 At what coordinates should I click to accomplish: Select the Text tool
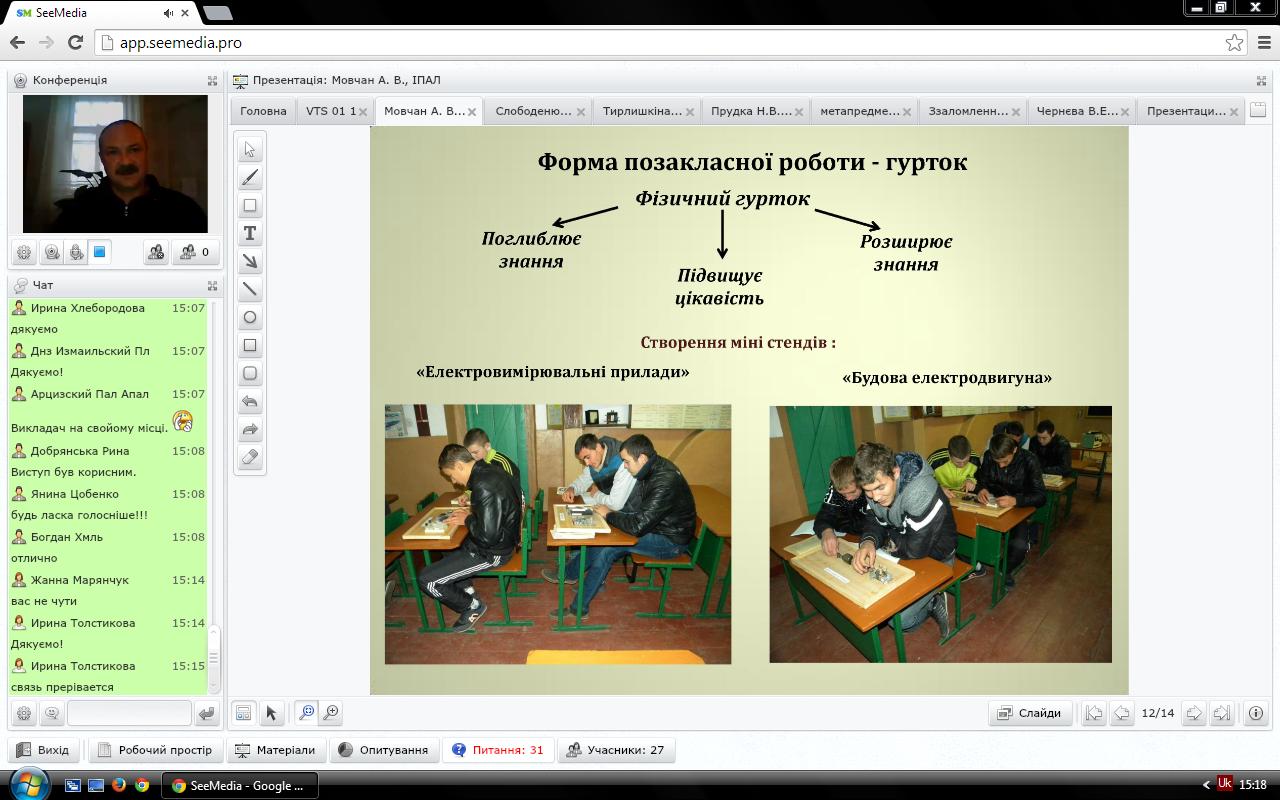pos(250,234)
